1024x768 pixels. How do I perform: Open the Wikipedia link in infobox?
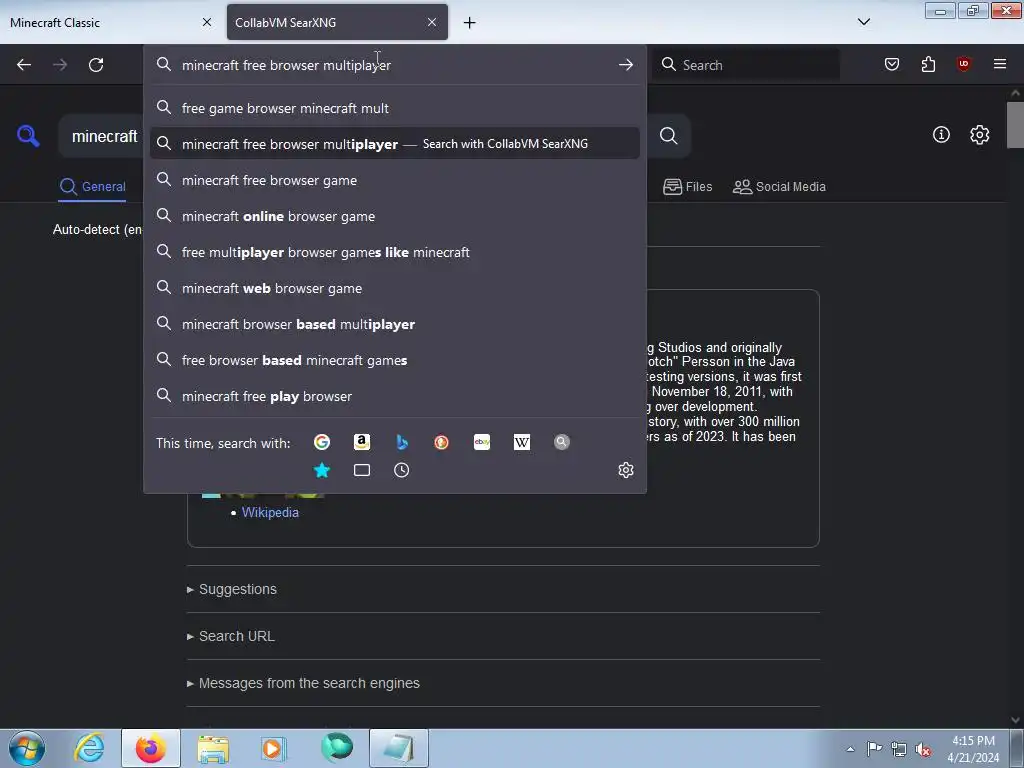pyautogui.click(x=270, y=513)
